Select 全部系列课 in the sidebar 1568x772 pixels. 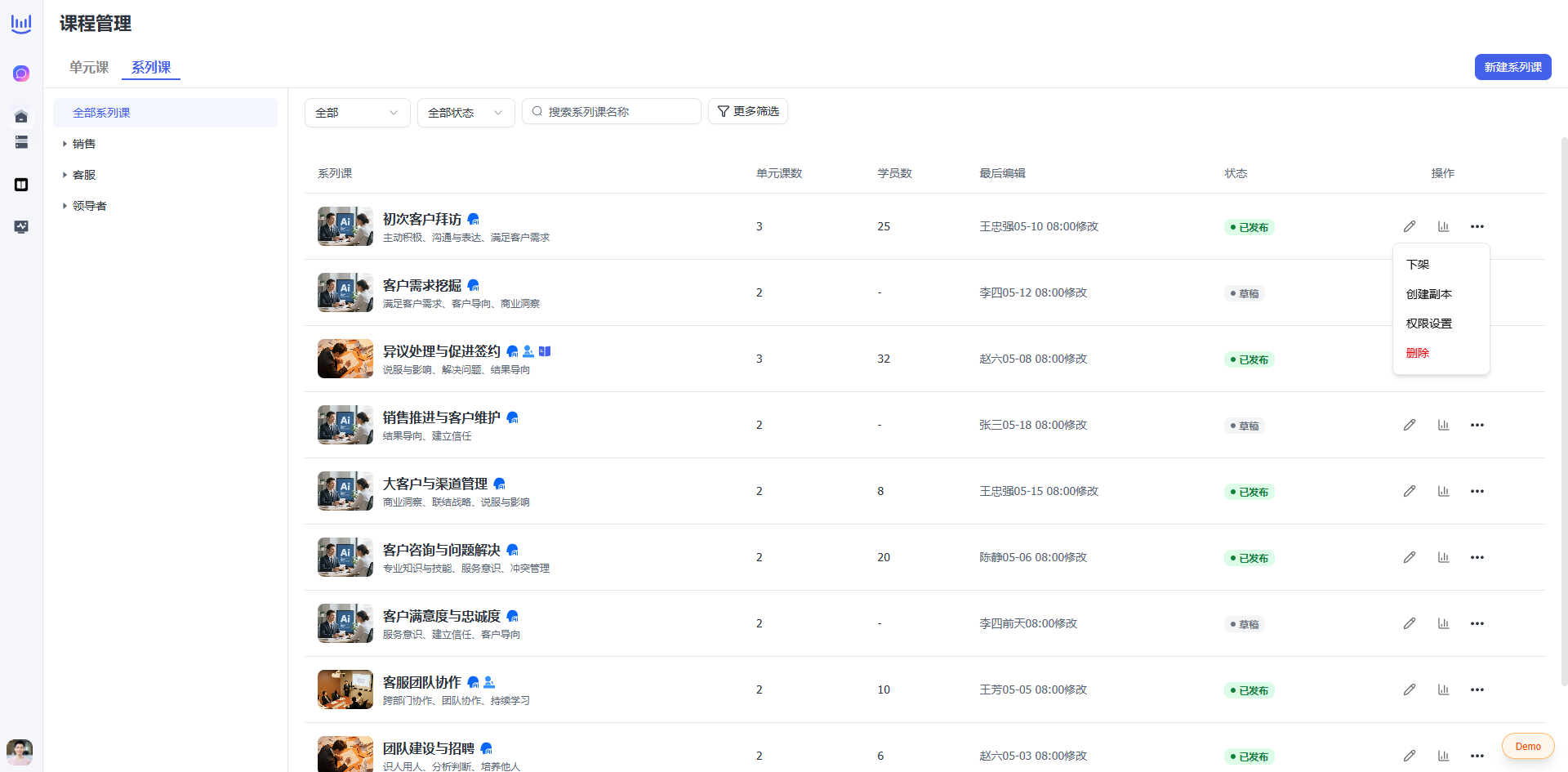[x=165, y=113]
